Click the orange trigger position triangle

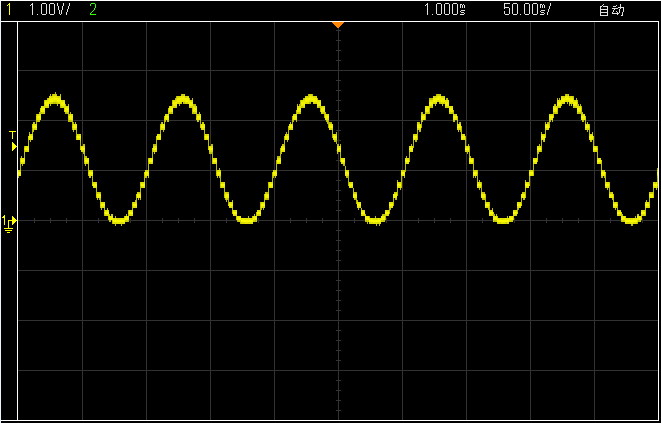pyautogui.click(x=338, y=23)
